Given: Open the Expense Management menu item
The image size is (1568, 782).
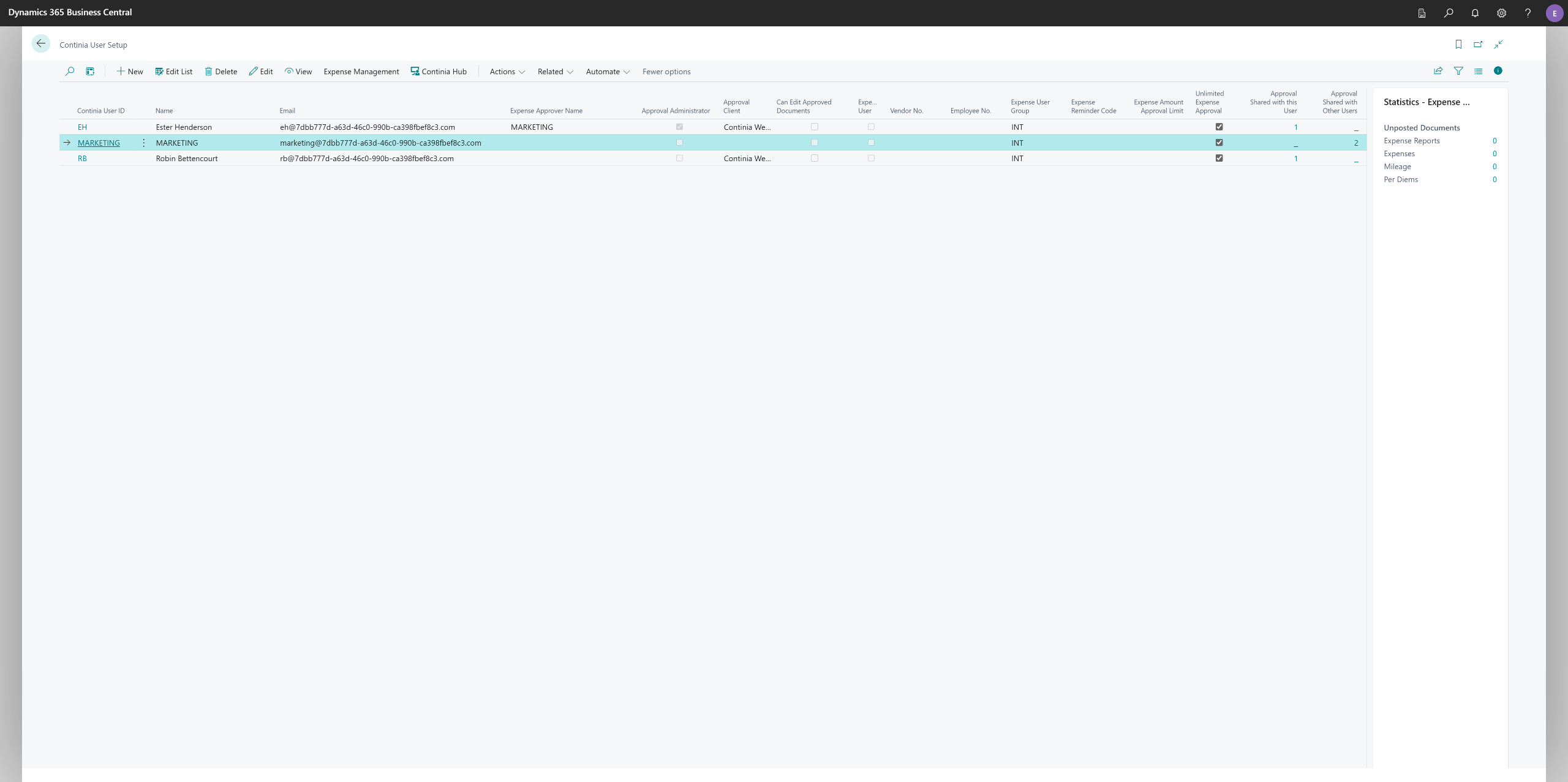Looking at the screenshot, I should (x=361, y=72).
